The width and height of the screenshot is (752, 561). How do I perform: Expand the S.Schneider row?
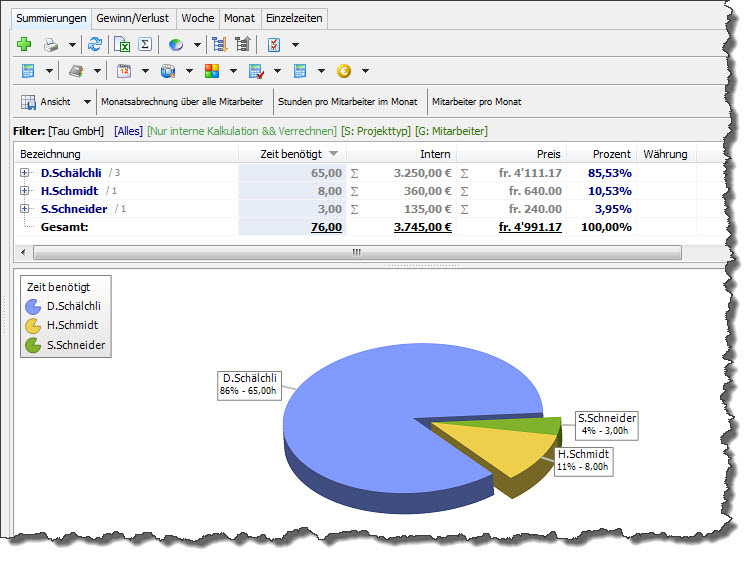coord(24,209)
